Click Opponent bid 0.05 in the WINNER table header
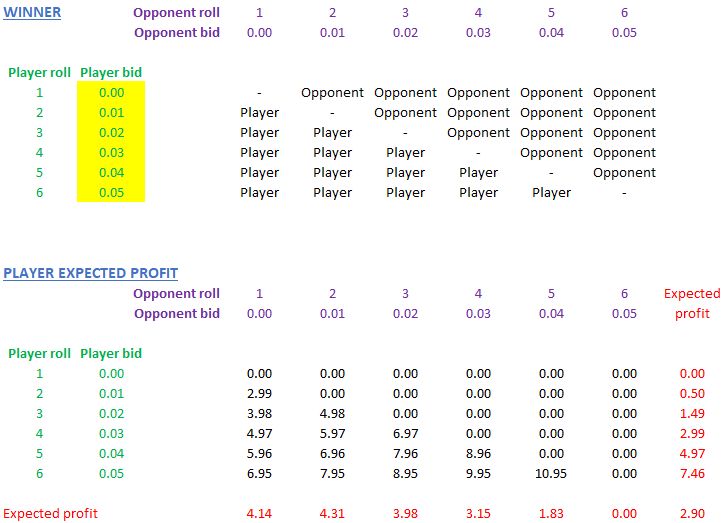Screen dimensions: 725x523 624,32
